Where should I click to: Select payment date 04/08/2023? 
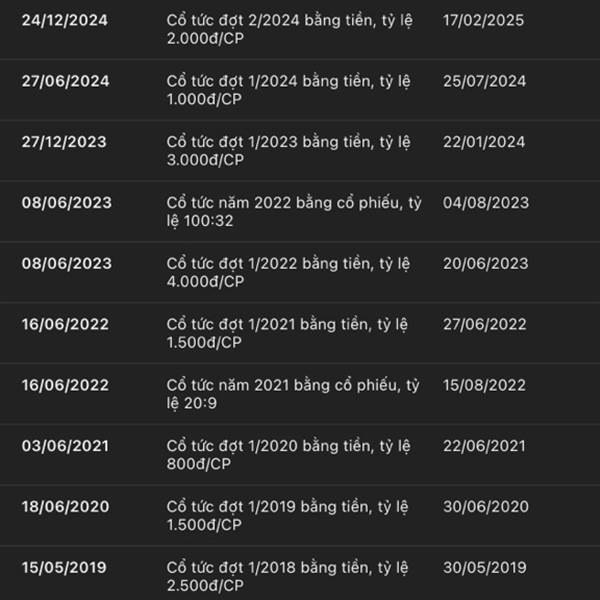(486, 203)
